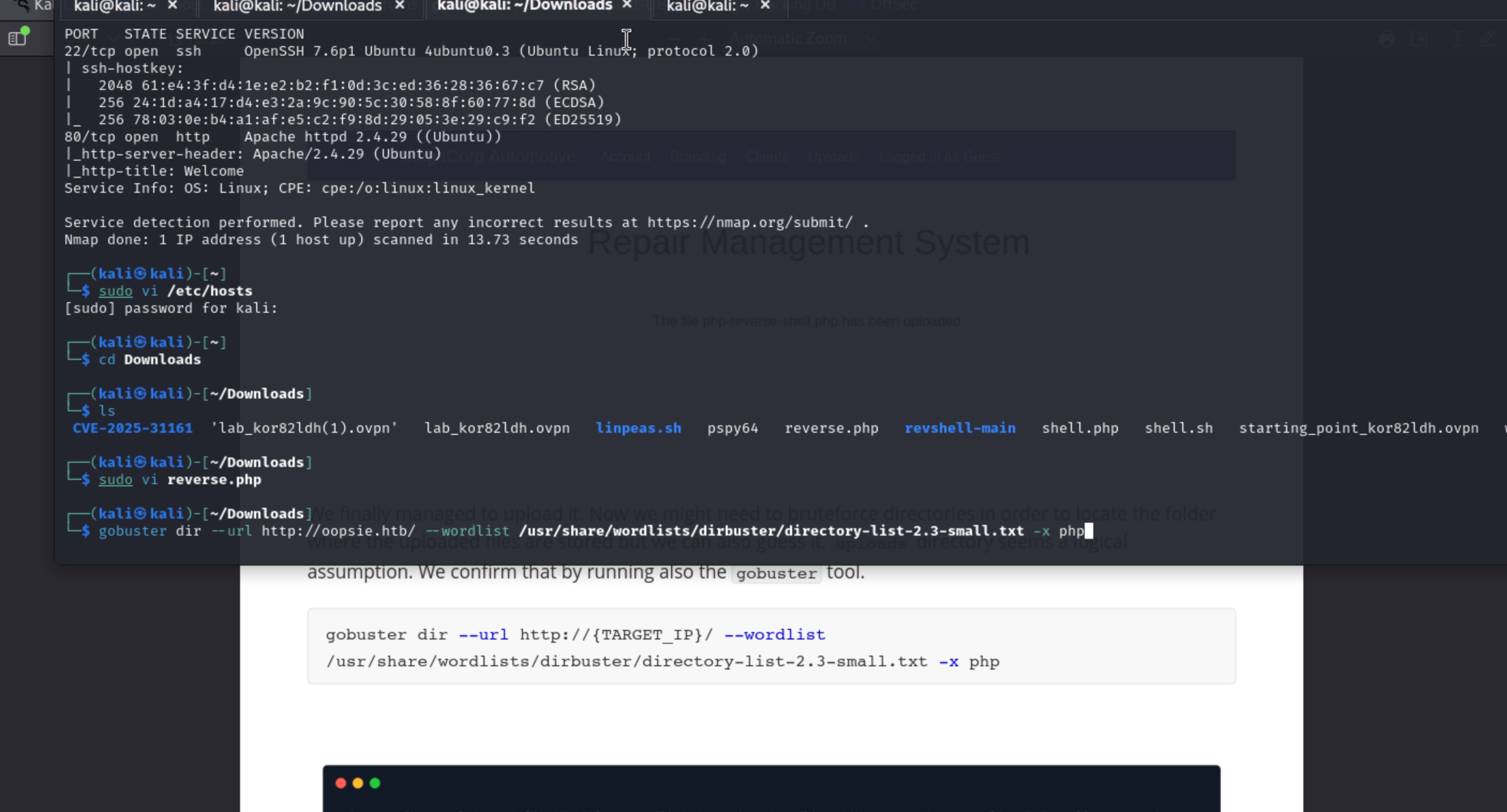The height and width of the screenshot is (812, 1507).
Task: Select the rightmost kali@kali: ~ tab
Action: (707, 6)
